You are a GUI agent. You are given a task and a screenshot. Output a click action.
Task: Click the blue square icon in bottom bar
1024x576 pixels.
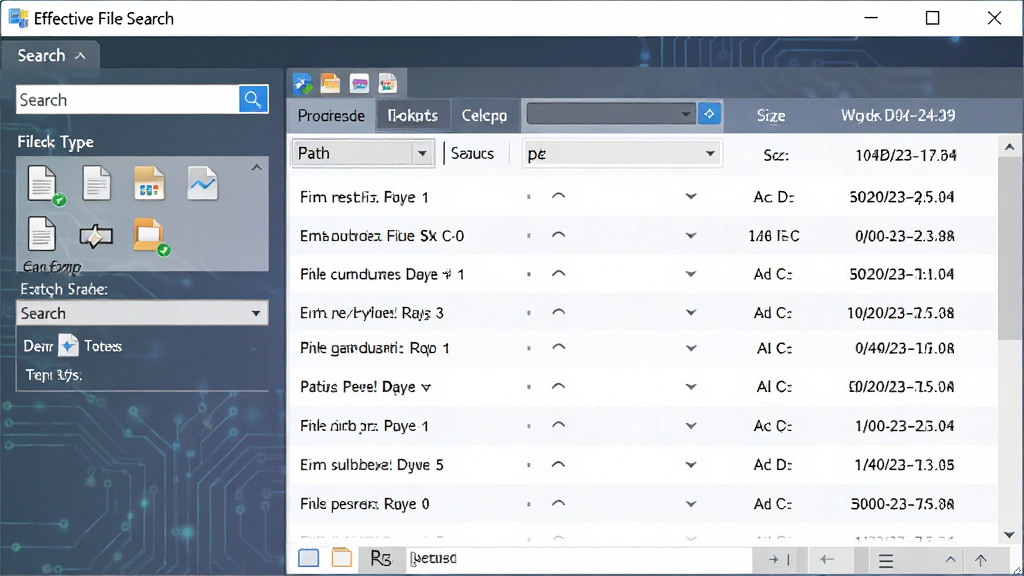tap(308, 558)
